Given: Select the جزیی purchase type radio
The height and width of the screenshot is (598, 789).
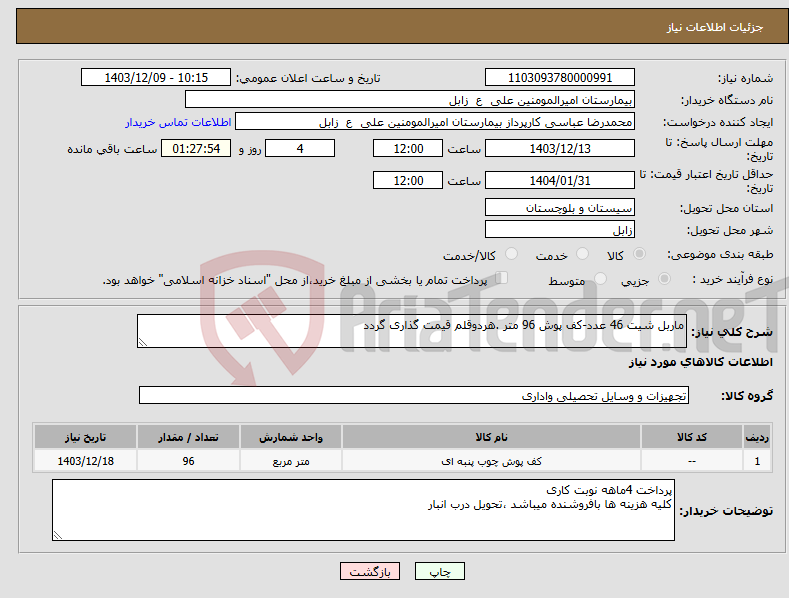Looking at the screenshot, I should point(664,278).
